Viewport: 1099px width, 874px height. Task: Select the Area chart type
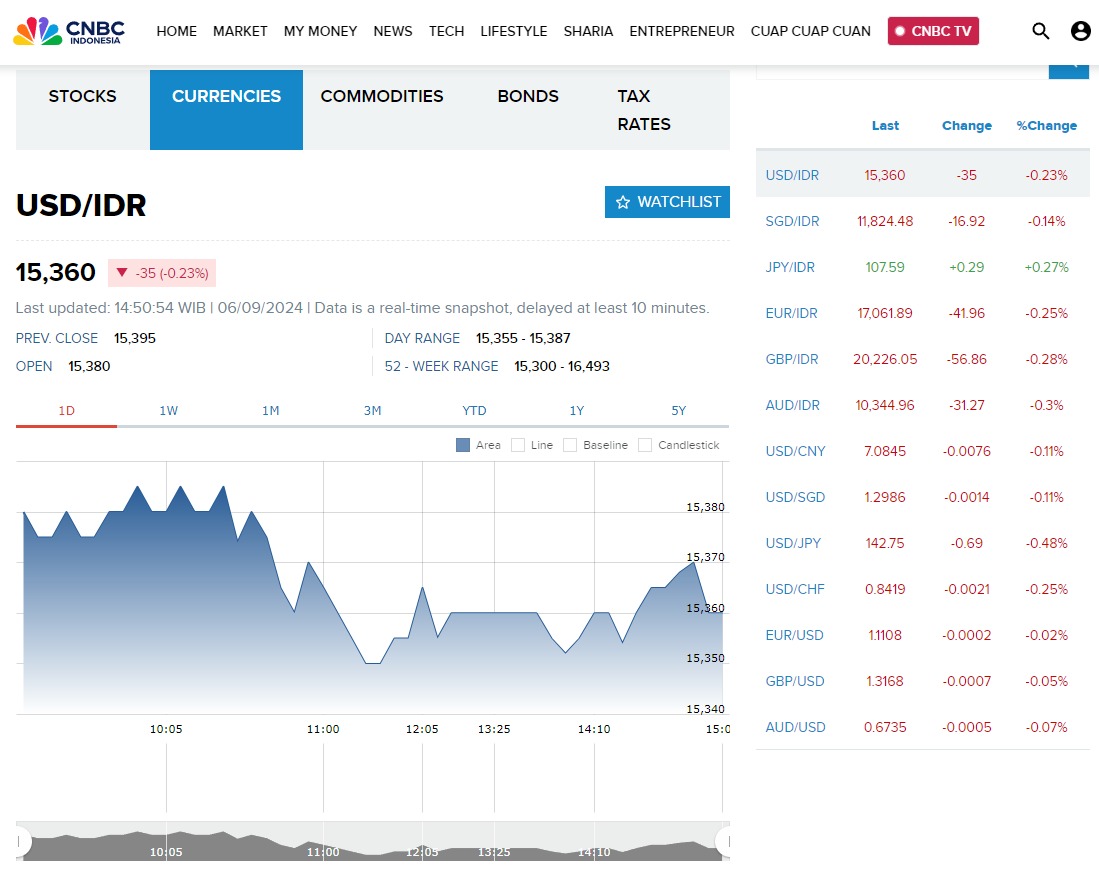pos(463,445)
